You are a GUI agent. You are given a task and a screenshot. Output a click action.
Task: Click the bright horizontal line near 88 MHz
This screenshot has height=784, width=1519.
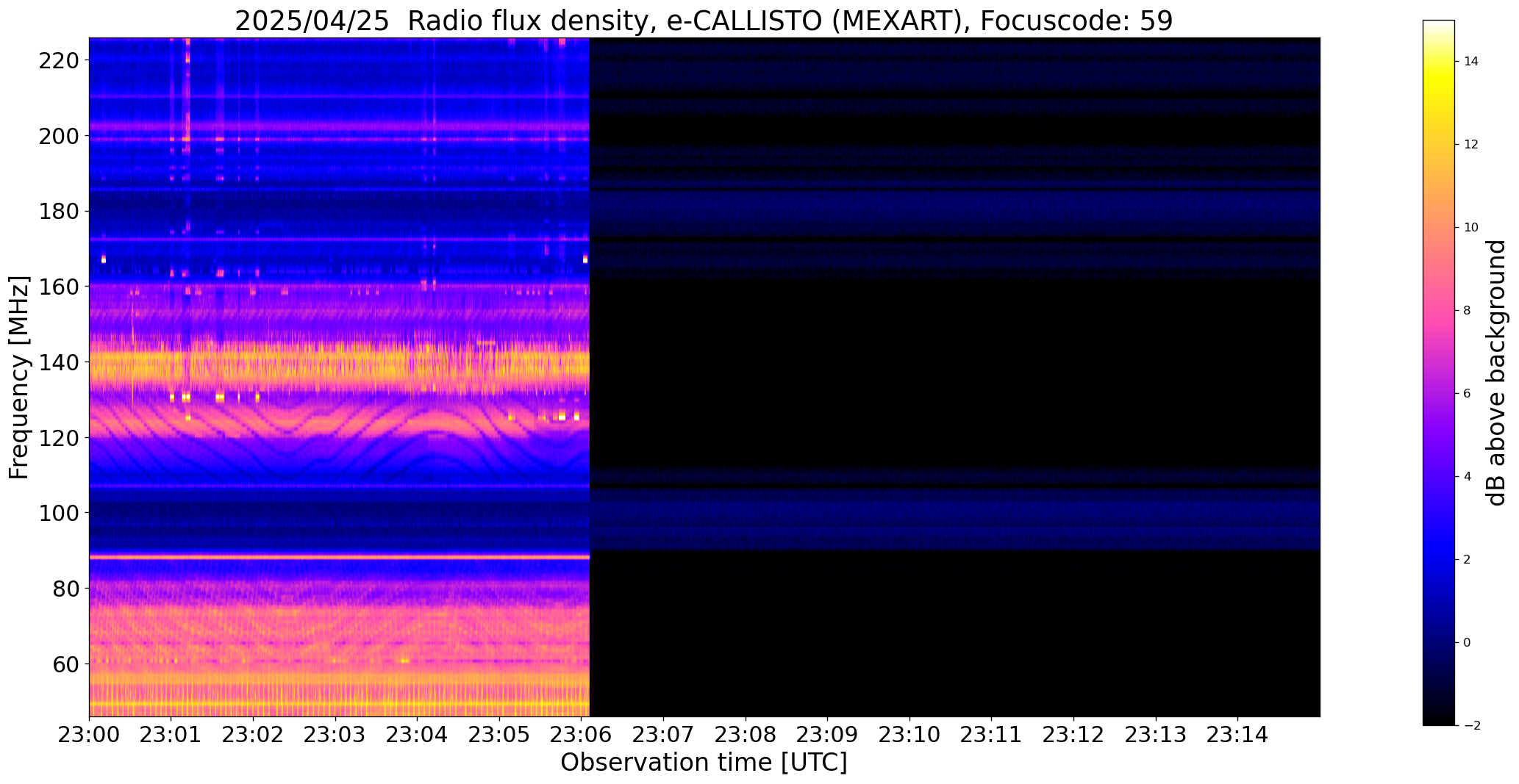click(339, 557)
